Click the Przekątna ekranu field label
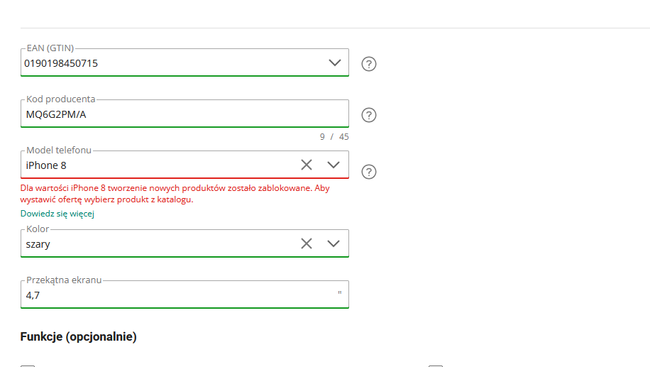650x367 pixels. coord(64,280)
